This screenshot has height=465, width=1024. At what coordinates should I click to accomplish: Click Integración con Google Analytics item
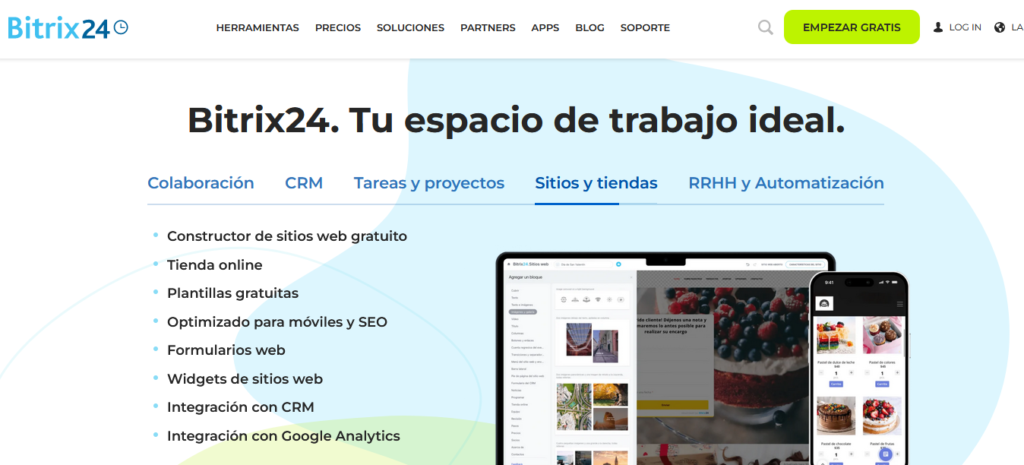[x=283, y=436]
